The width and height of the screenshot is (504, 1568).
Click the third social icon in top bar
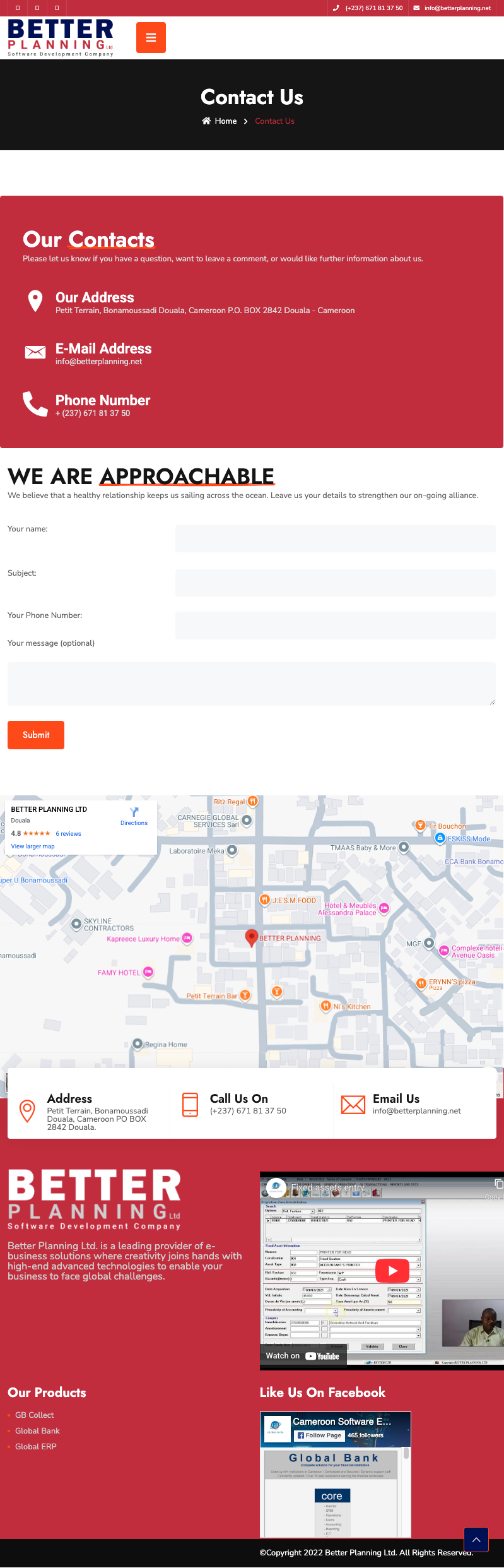click(57, 8)
